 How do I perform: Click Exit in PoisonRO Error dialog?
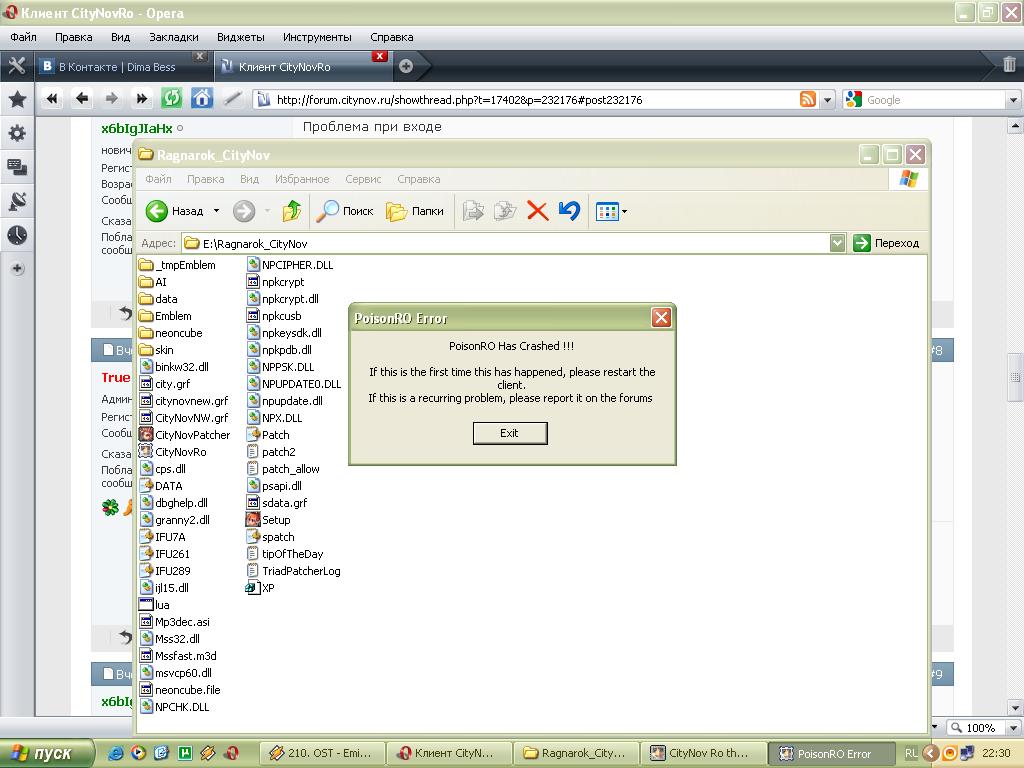[509, 433]
